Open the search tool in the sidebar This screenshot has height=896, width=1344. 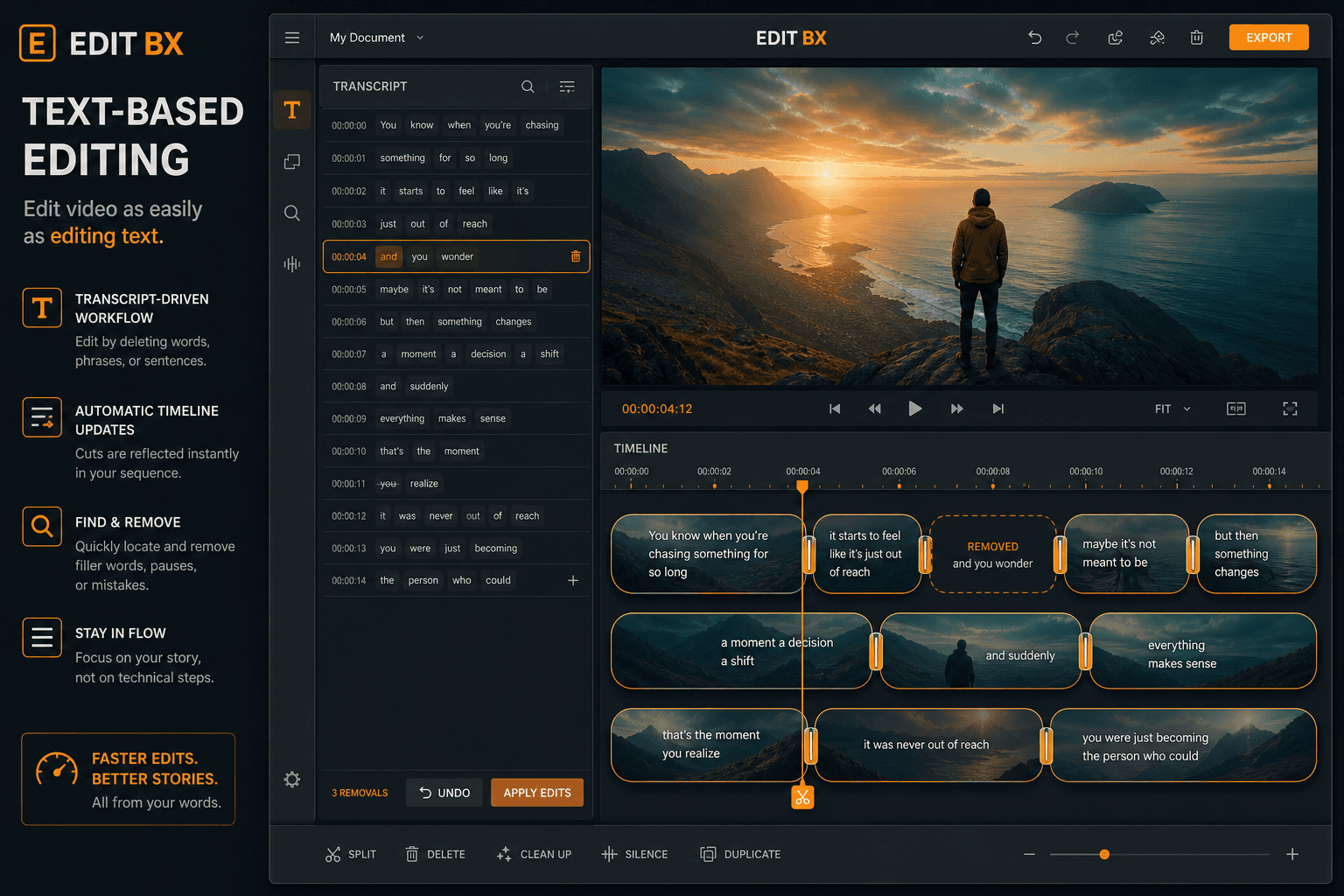coord(292,213)
